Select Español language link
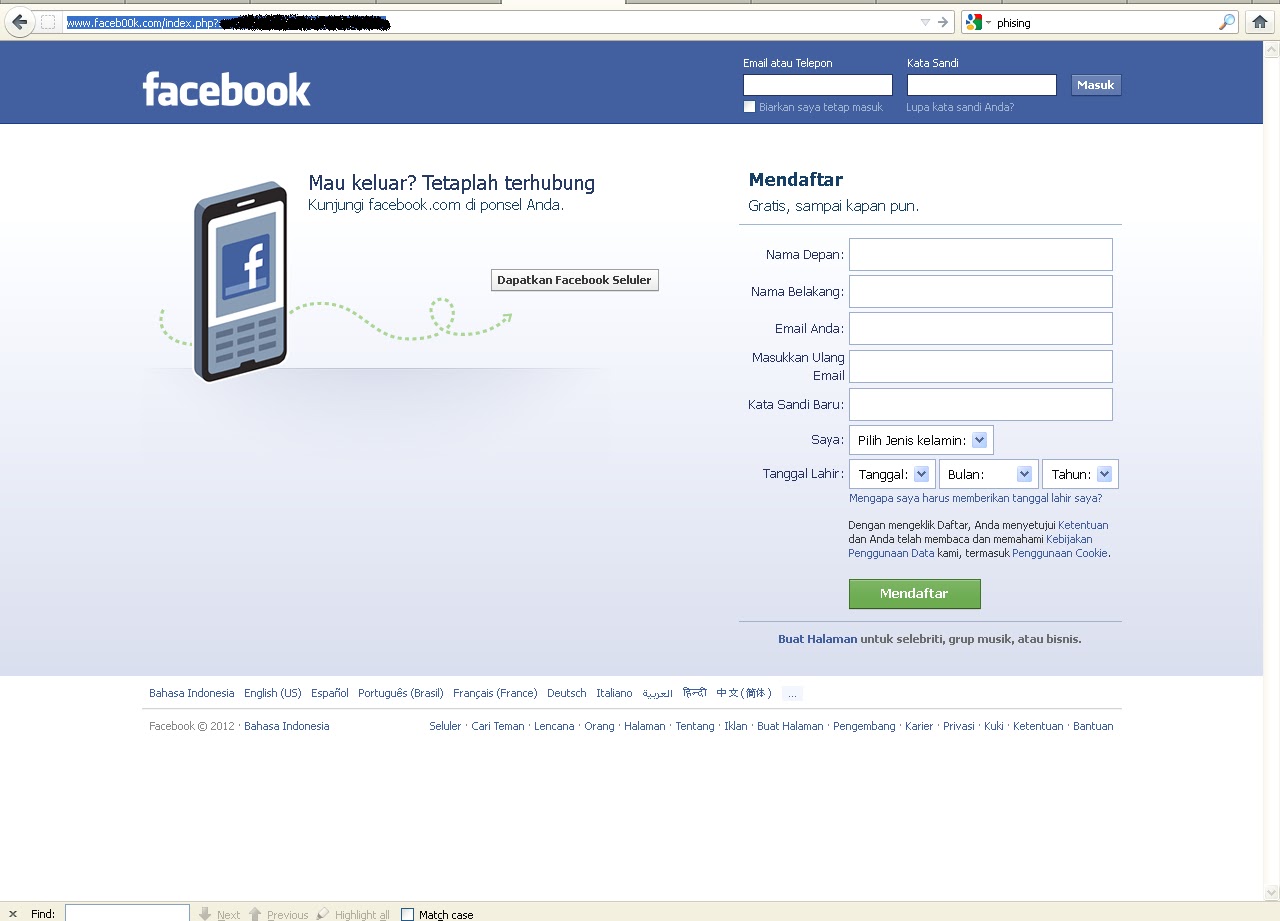1280x921 pixels. coord(330,693)
